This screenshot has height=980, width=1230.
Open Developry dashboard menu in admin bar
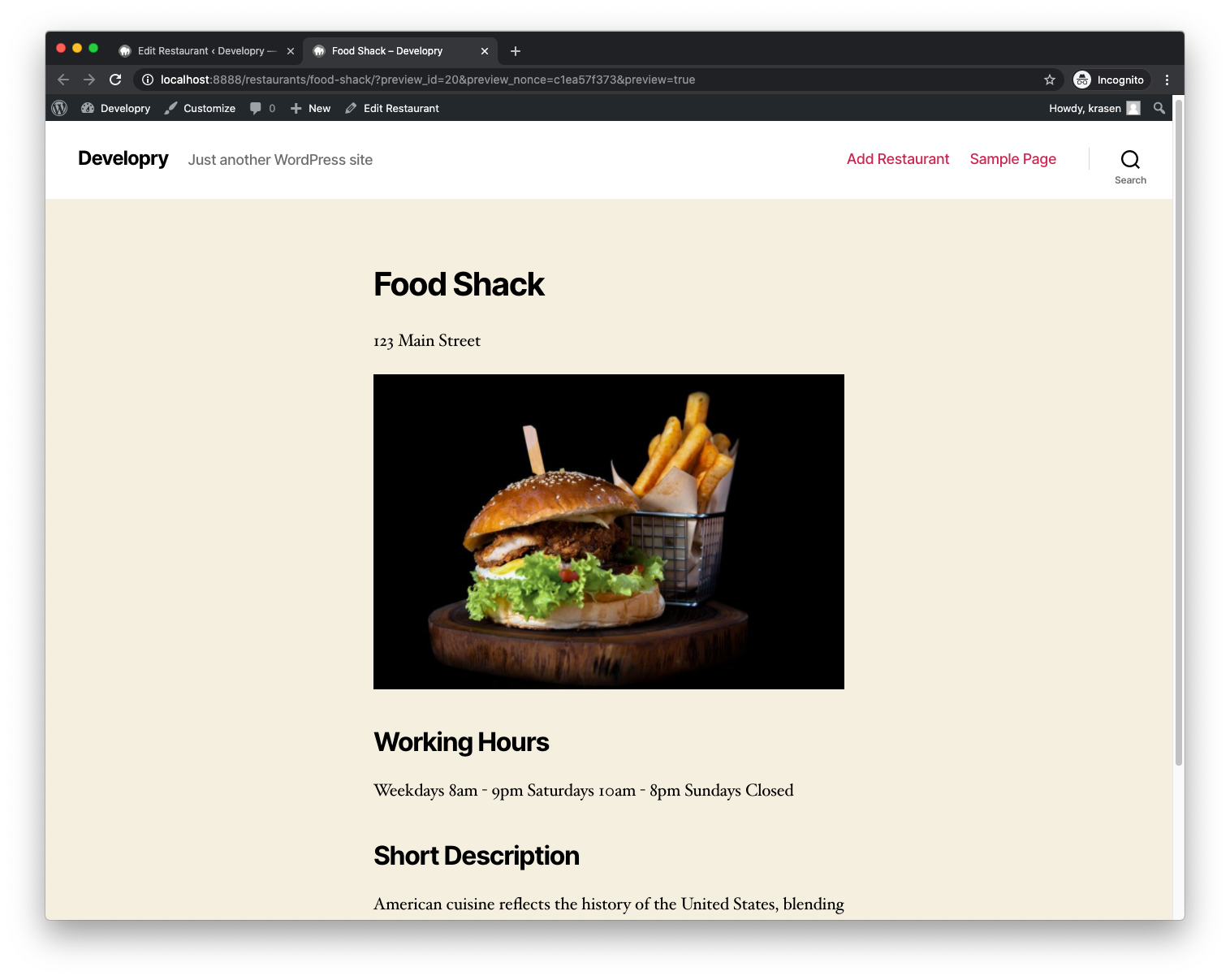(x=116, y=108)
